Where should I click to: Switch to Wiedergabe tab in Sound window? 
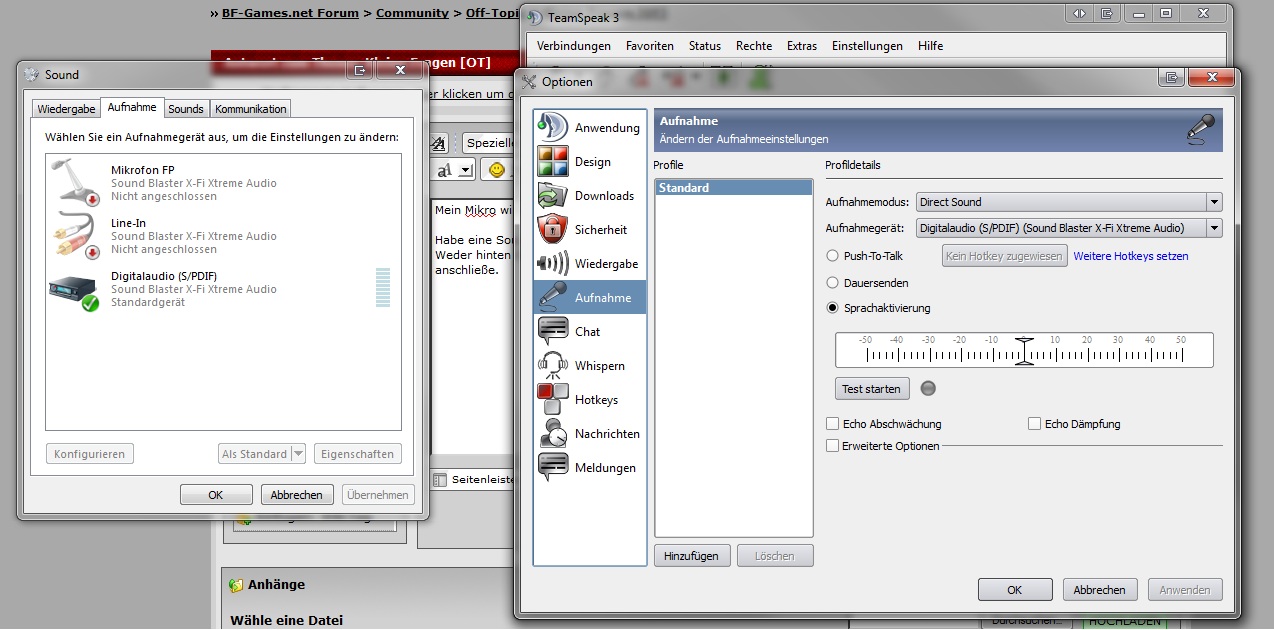pyautogui.click(x=67, y=109)
